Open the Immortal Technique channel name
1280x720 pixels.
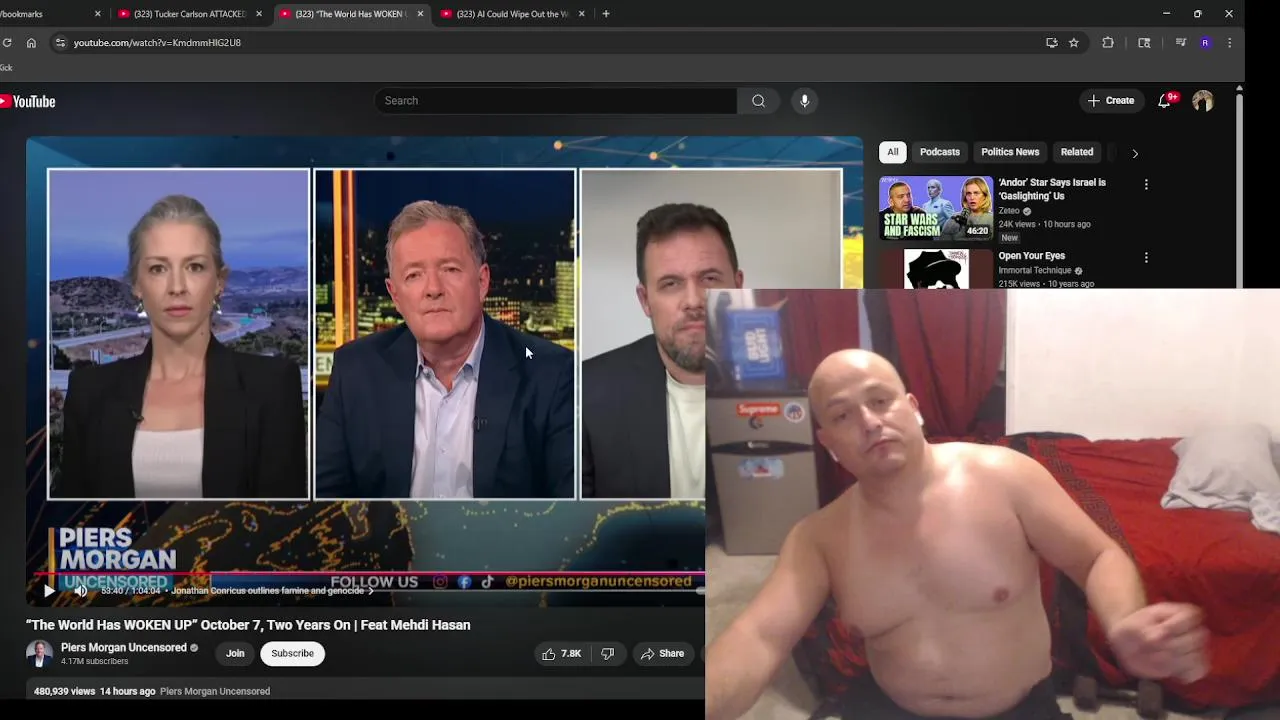click(x=1035, y=271)
